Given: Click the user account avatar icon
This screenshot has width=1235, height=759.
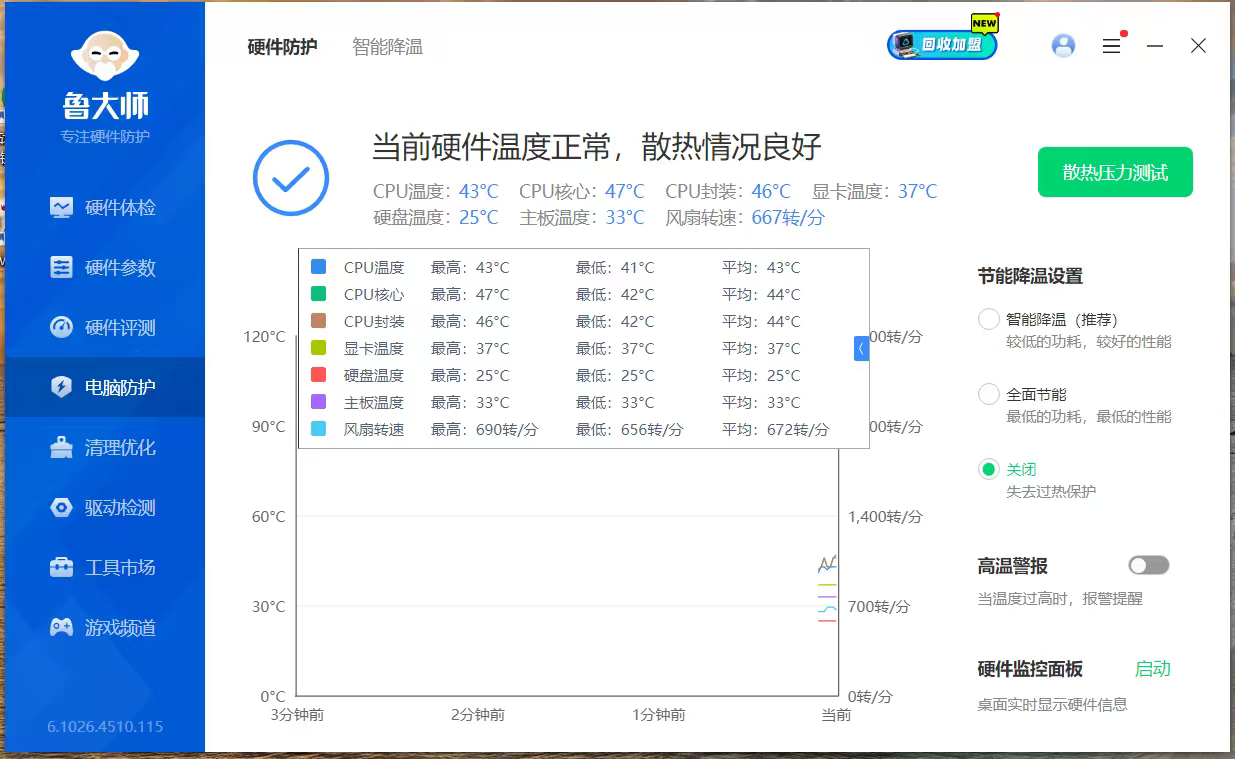Looking at the screenshot, I should click(1063, 46).
